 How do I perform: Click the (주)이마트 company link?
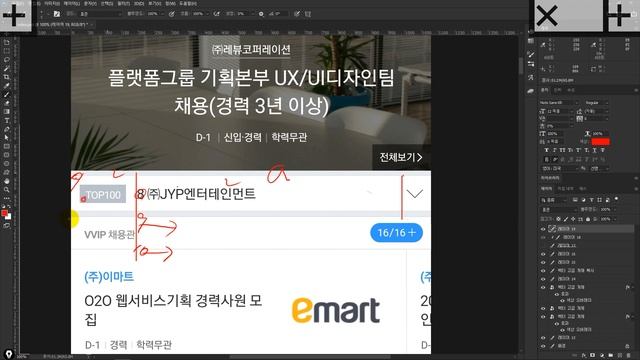109,277
